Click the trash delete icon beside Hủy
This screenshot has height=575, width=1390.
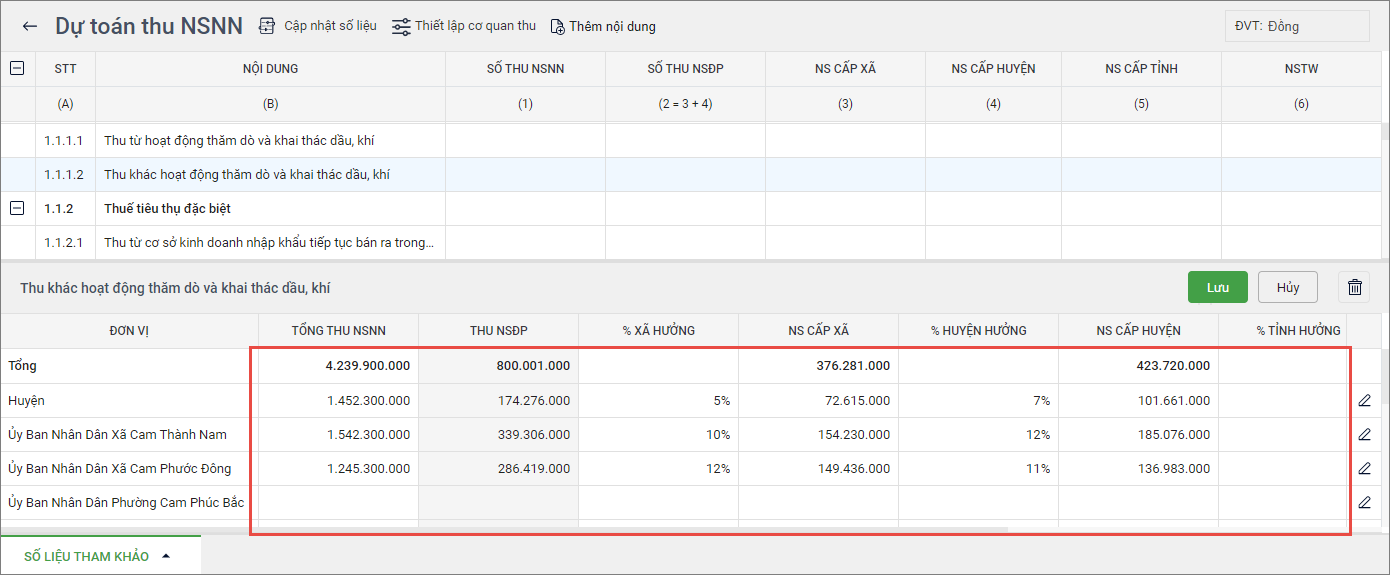1355,288
